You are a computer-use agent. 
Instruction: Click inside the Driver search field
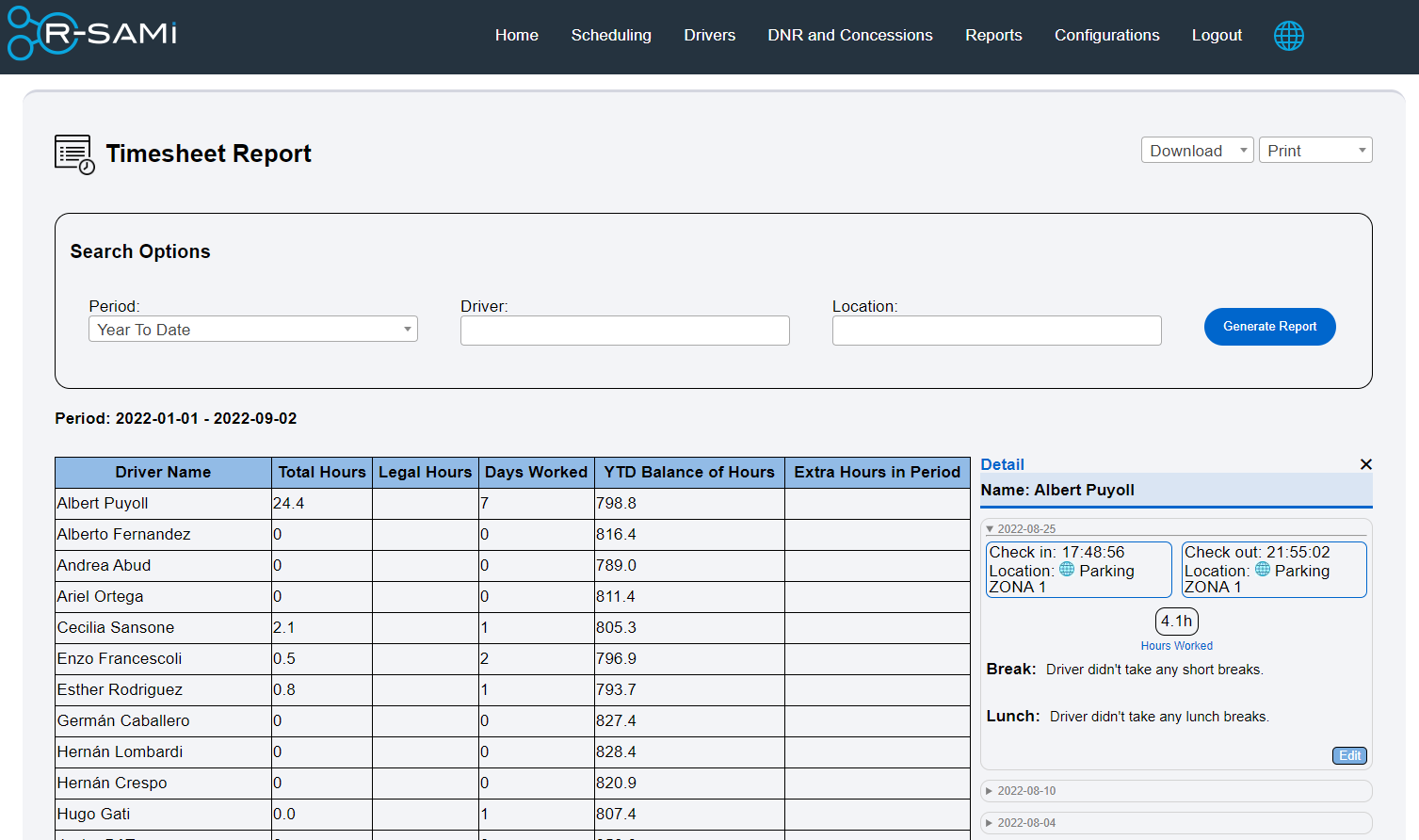(x=624, y=330)
